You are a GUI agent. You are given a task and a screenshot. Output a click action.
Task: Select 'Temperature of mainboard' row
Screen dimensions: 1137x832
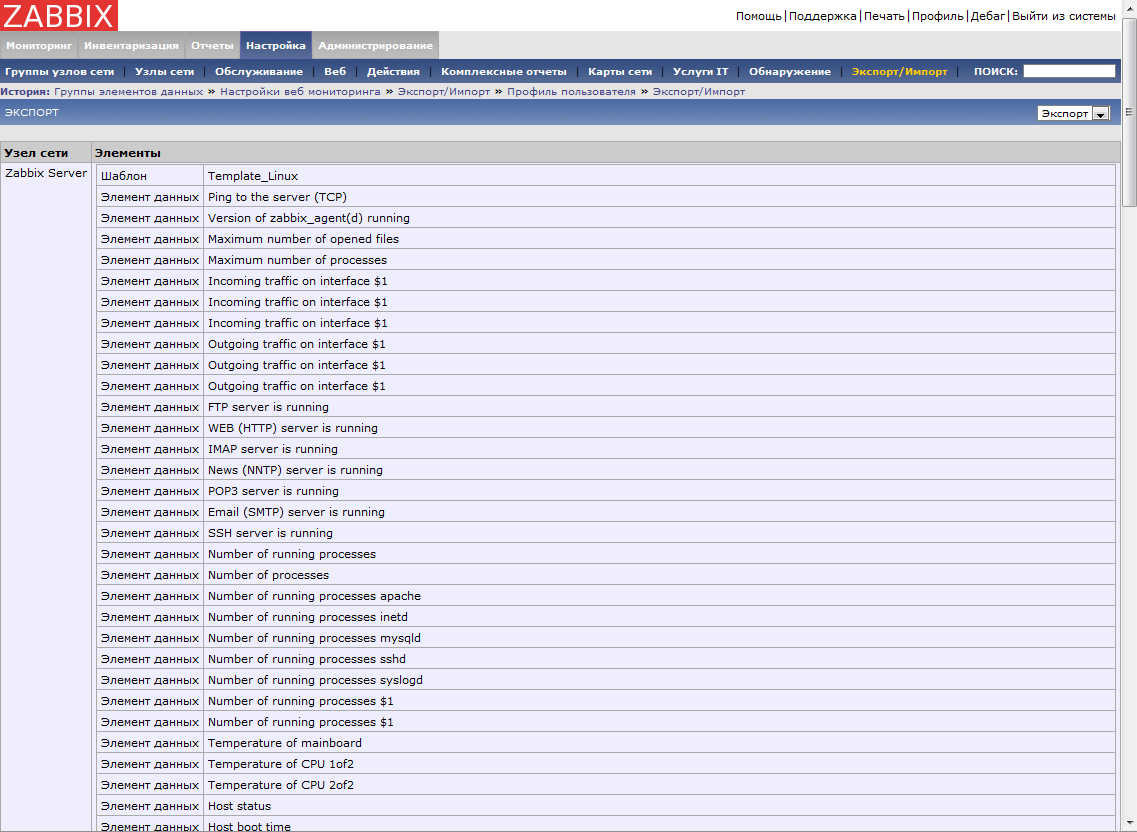tap(606, 744)
